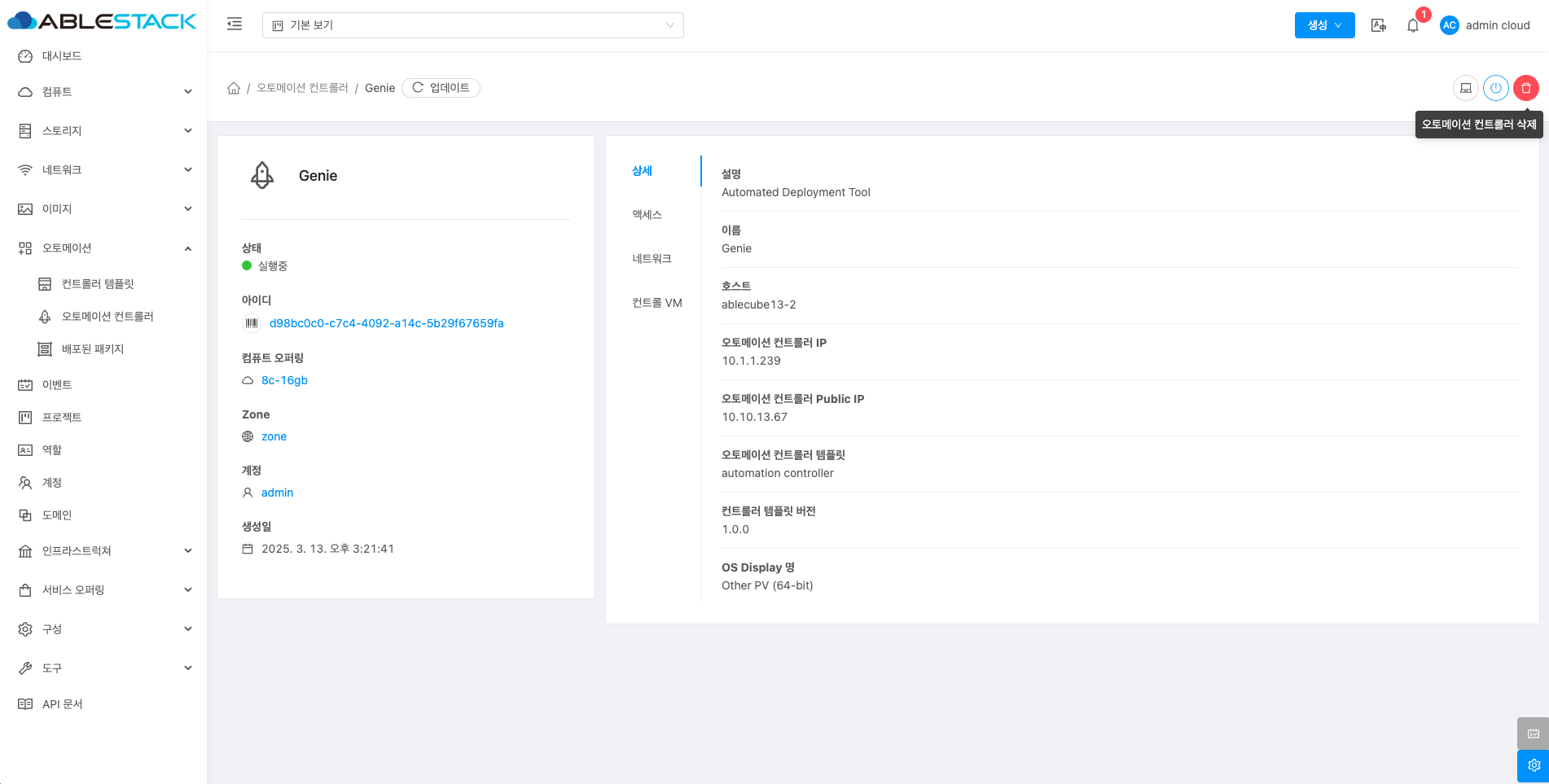This screenshot has height=784, width=1549.
Task: Open the 생성 create dropdown button
Action: tap(1324, 25)
